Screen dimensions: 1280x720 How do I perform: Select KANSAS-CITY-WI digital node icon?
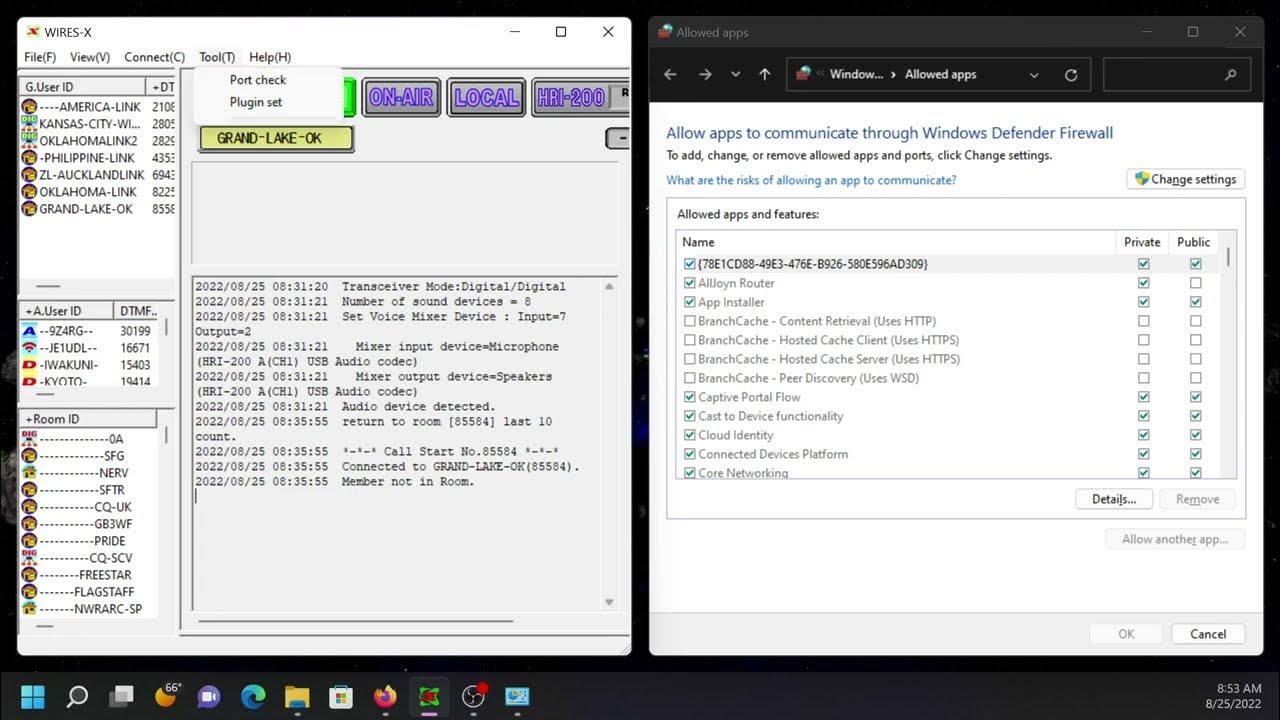(29, 124)
